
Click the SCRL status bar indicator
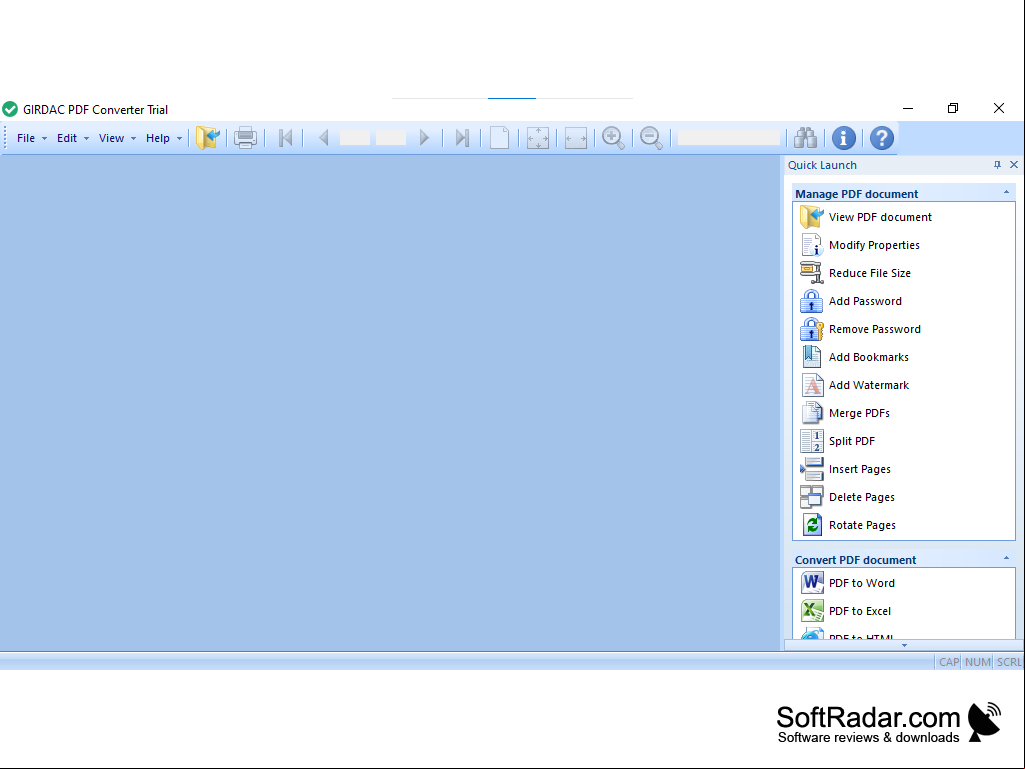click(x=1009, y=662)
